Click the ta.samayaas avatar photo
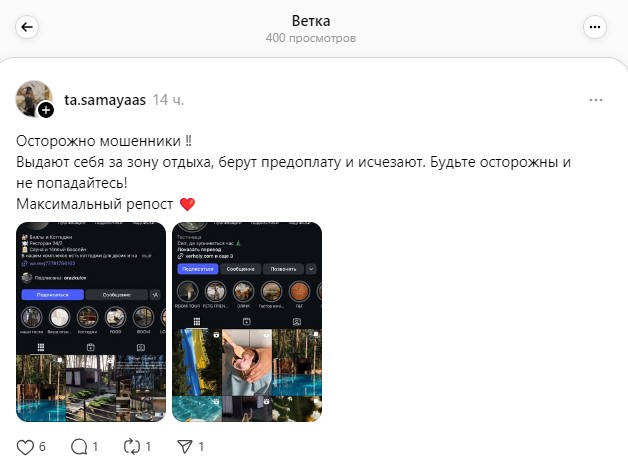Screen dimensions: 628x464 click(x=34, y=98)
